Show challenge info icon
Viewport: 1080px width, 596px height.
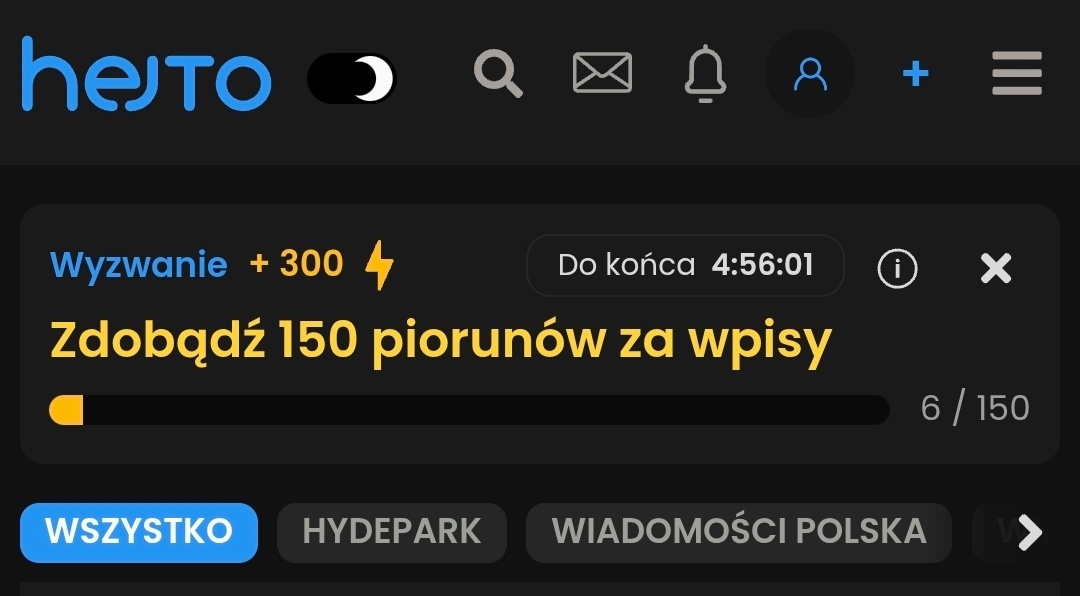(x=897, y=268)
